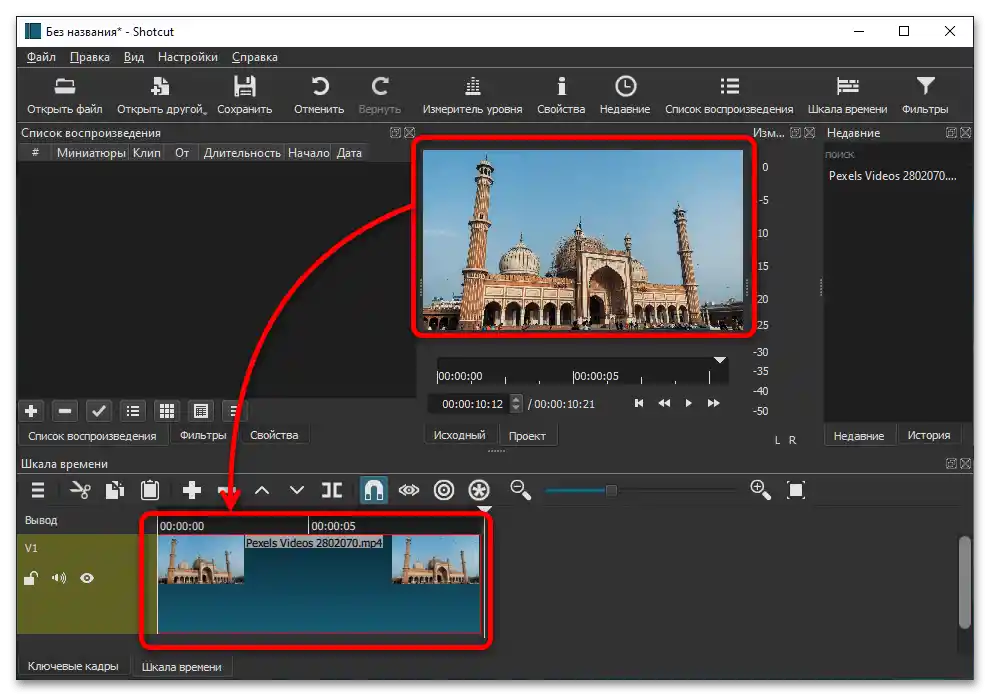The image size is (990, 696).
Task: Click Открыть другой in the toolbar
Action: (x=162, y=95)
